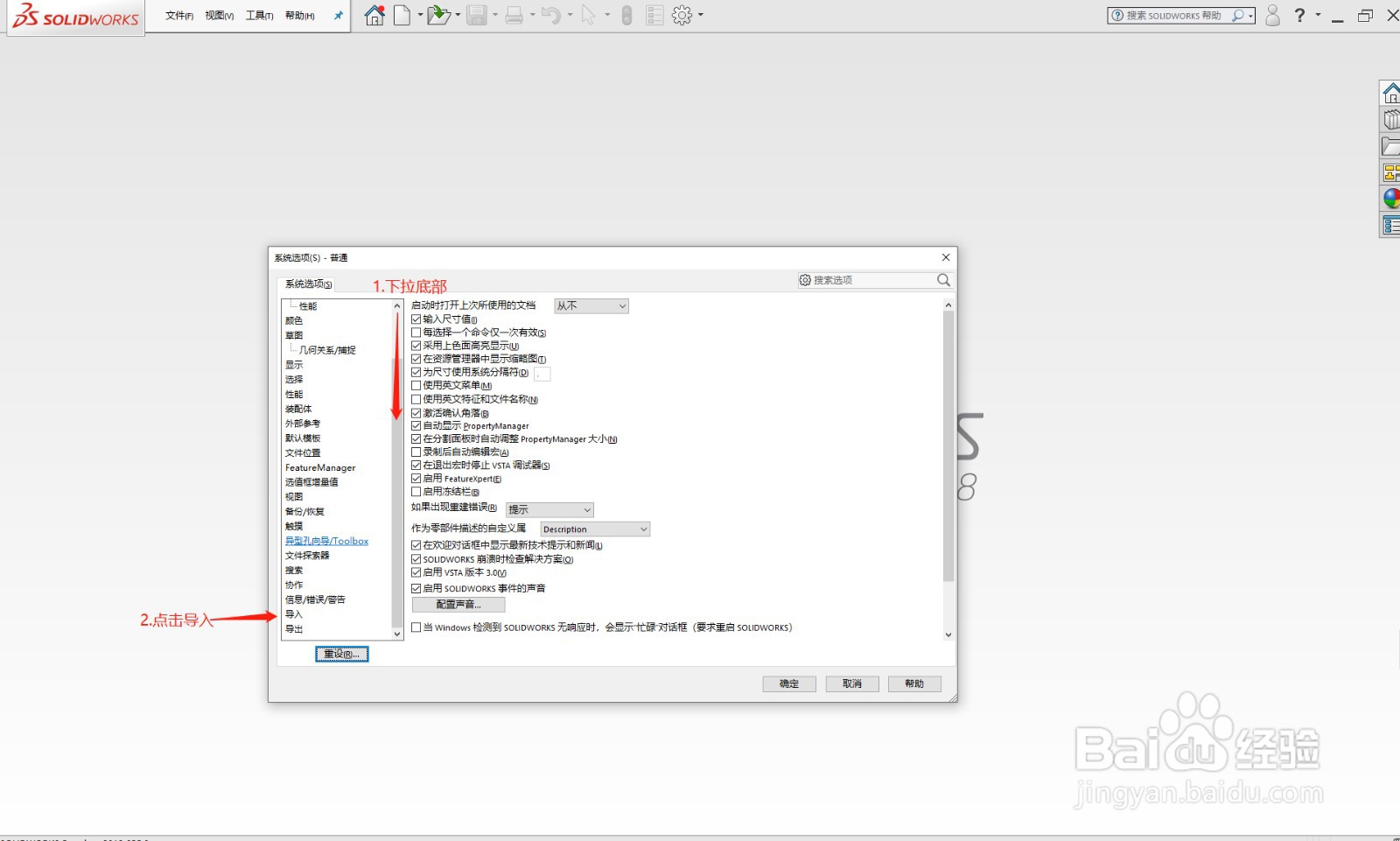Click the 配置声音 button
This screenshot has height=841, width=1400.
458,604
